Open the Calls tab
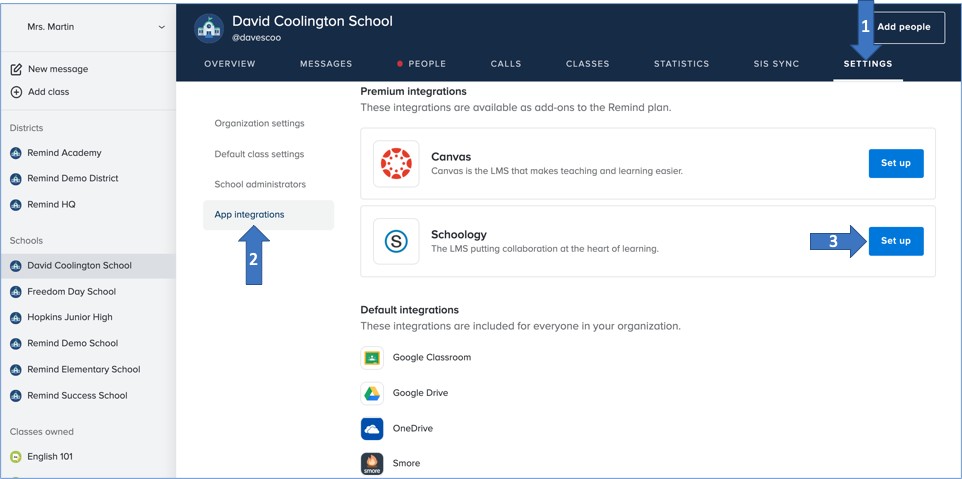 506,64
